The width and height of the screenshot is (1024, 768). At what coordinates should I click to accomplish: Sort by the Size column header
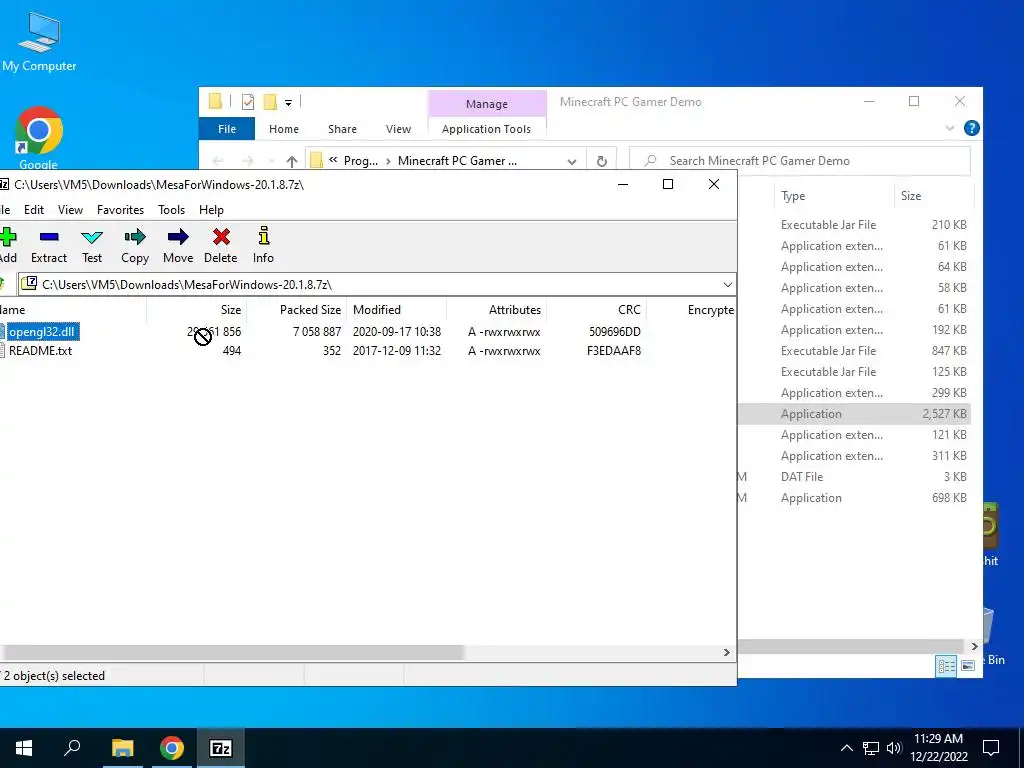click(x=231, y=310)
